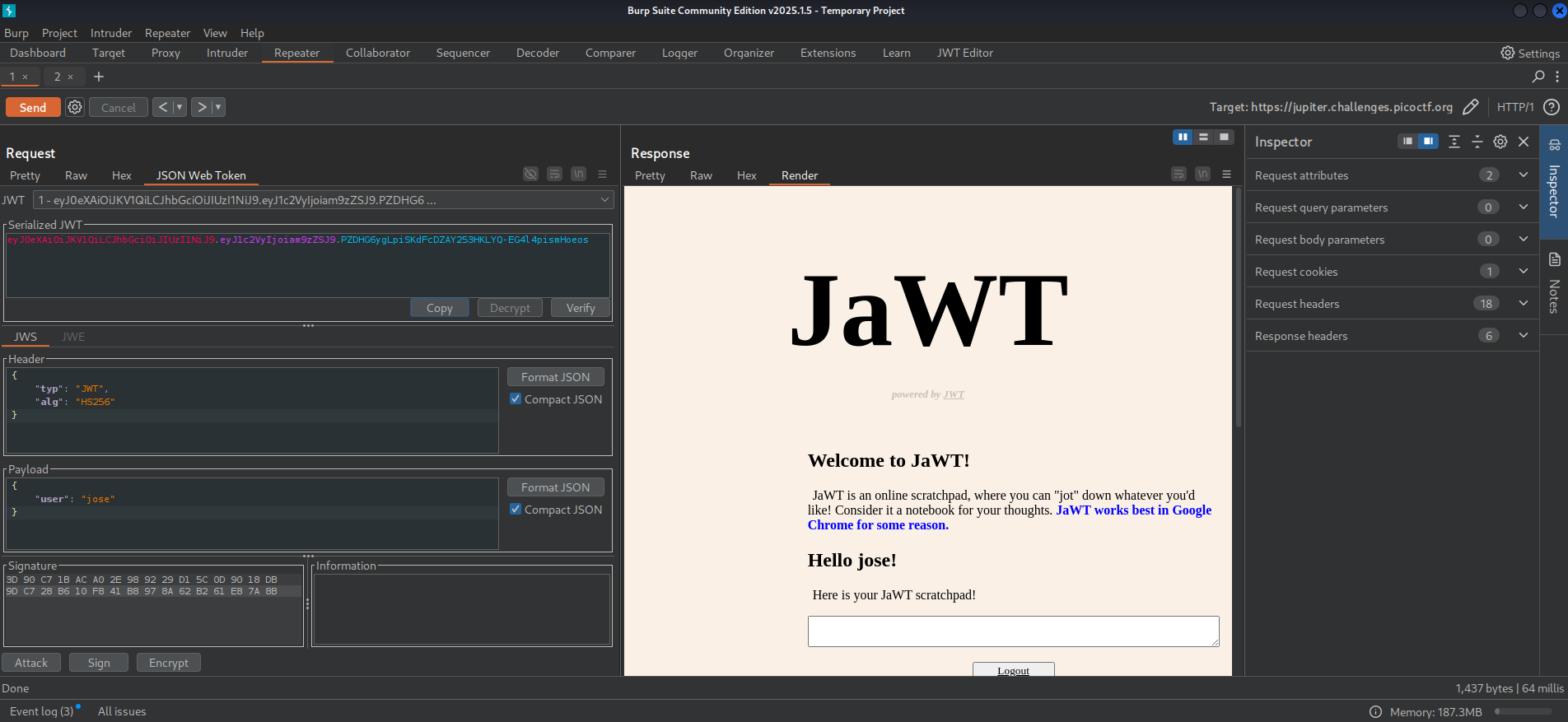This screenshot has height=722, width=1568.
Task: Toggle Compact JSON checkbox for Header
Action: 516,398
